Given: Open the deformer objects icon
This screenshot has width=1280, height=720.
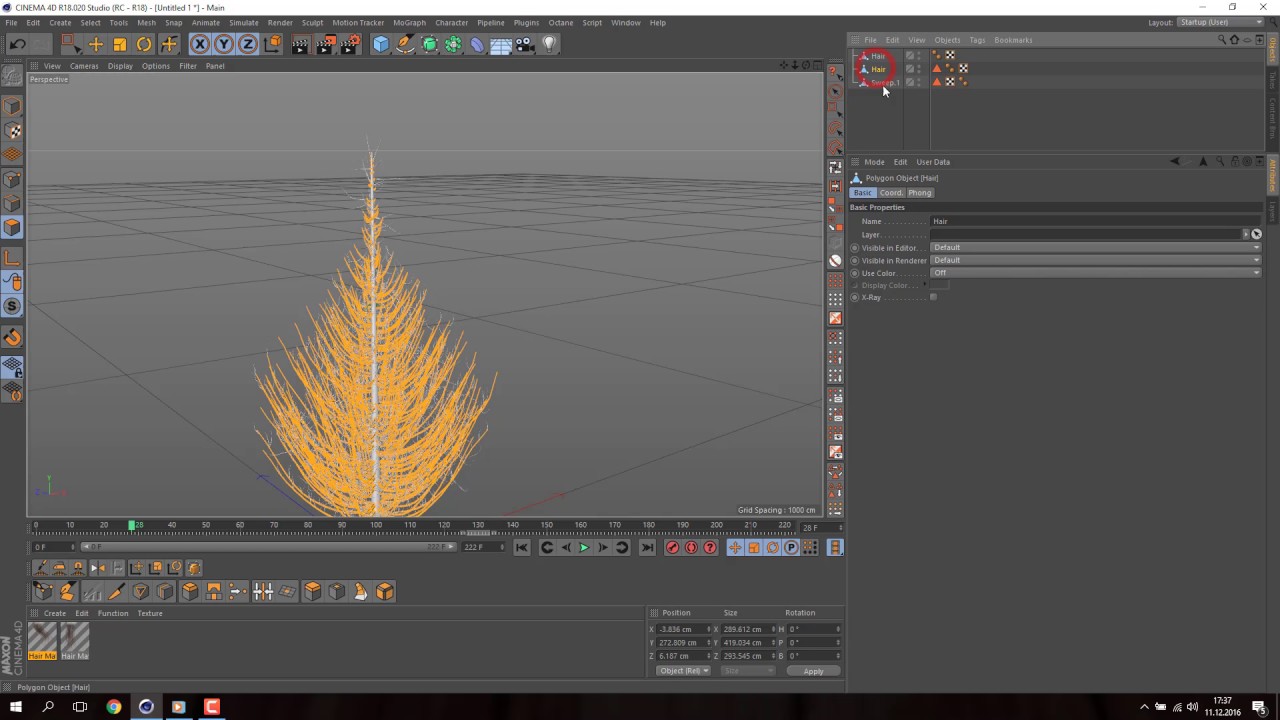Looking at the screenshot, I should [478, 44].
